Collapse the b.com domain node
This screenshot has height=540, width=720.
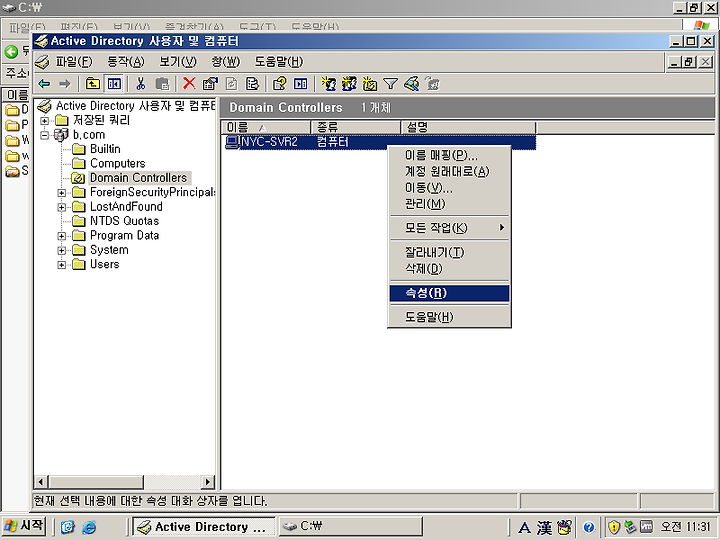(x=44, y=135)
